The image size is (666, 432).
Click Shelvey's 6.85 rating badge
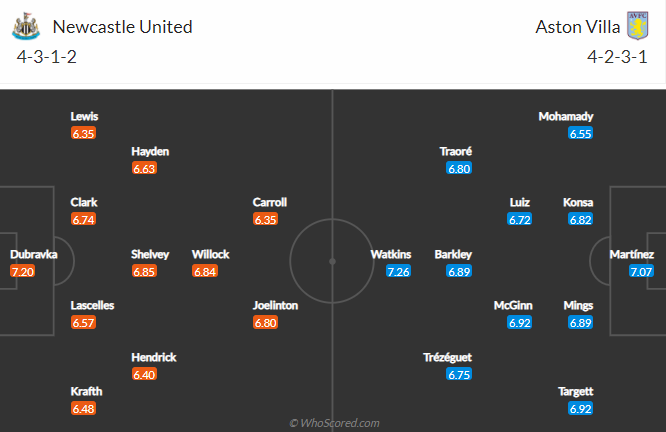point(145,271)
